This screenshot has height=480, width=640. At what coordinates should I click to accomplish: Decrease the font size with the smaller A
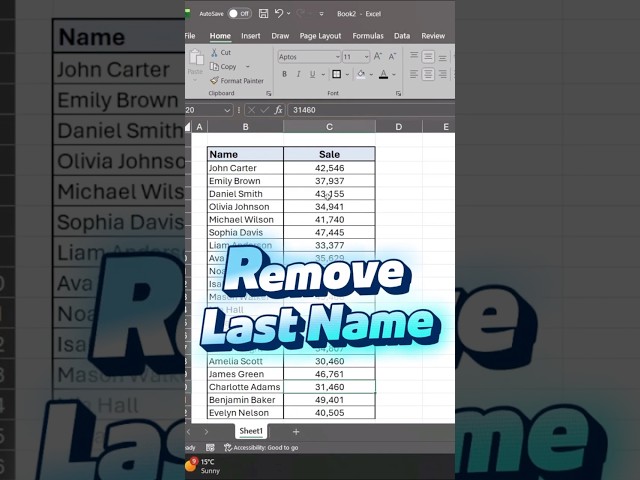point(392,56)
